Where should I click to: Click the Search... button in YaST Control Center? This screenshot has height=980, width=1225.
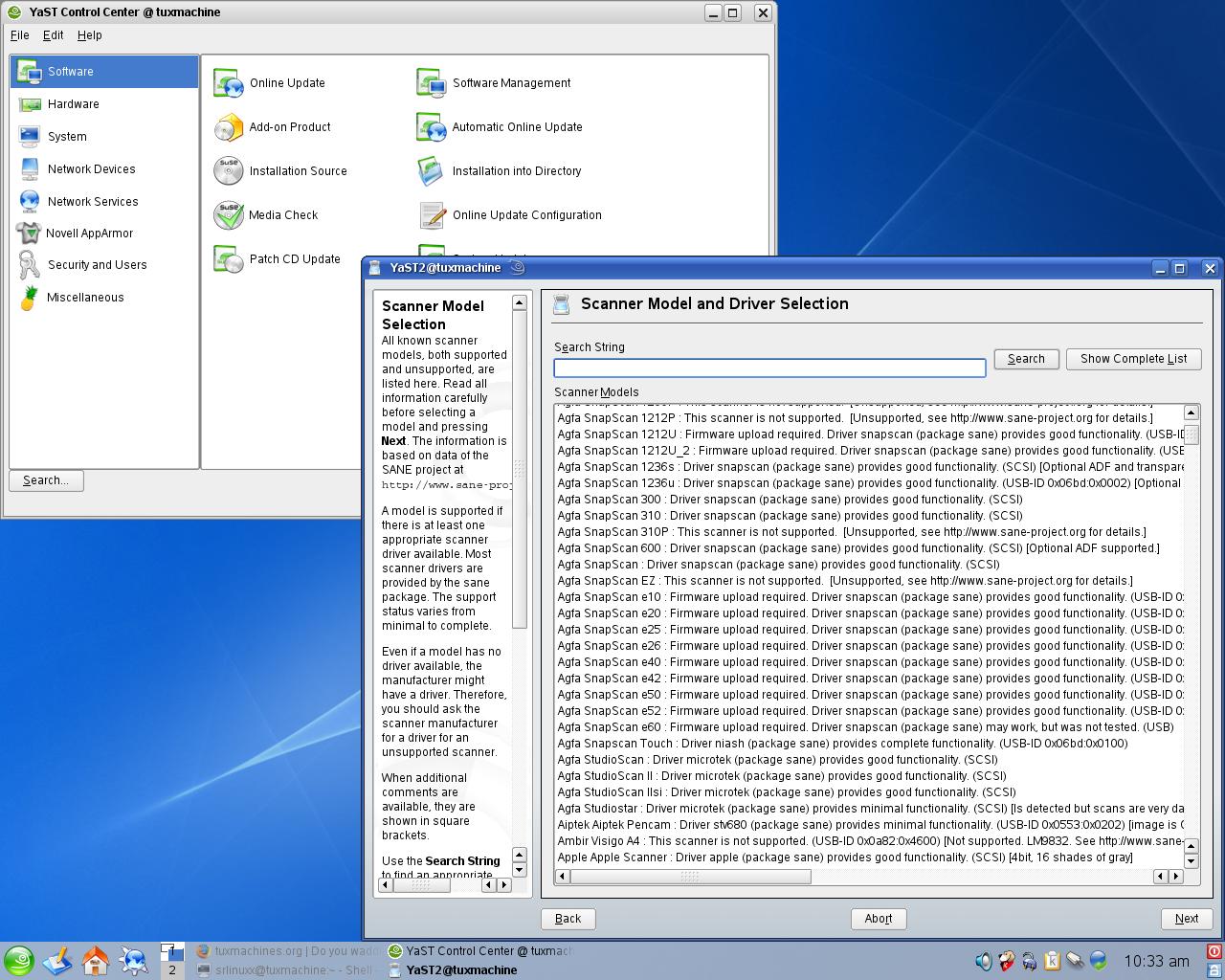(46, 480)
